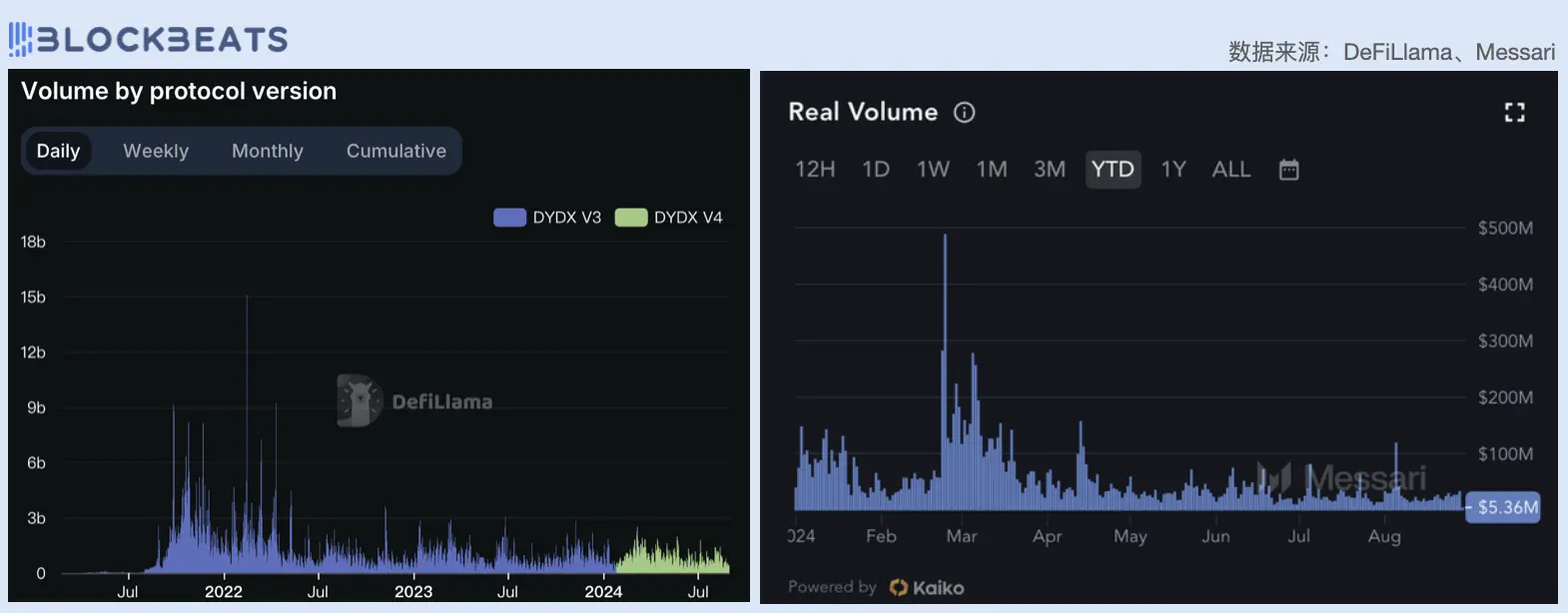
Task: Click the BlockBeats logo
Action: (149, 39)
